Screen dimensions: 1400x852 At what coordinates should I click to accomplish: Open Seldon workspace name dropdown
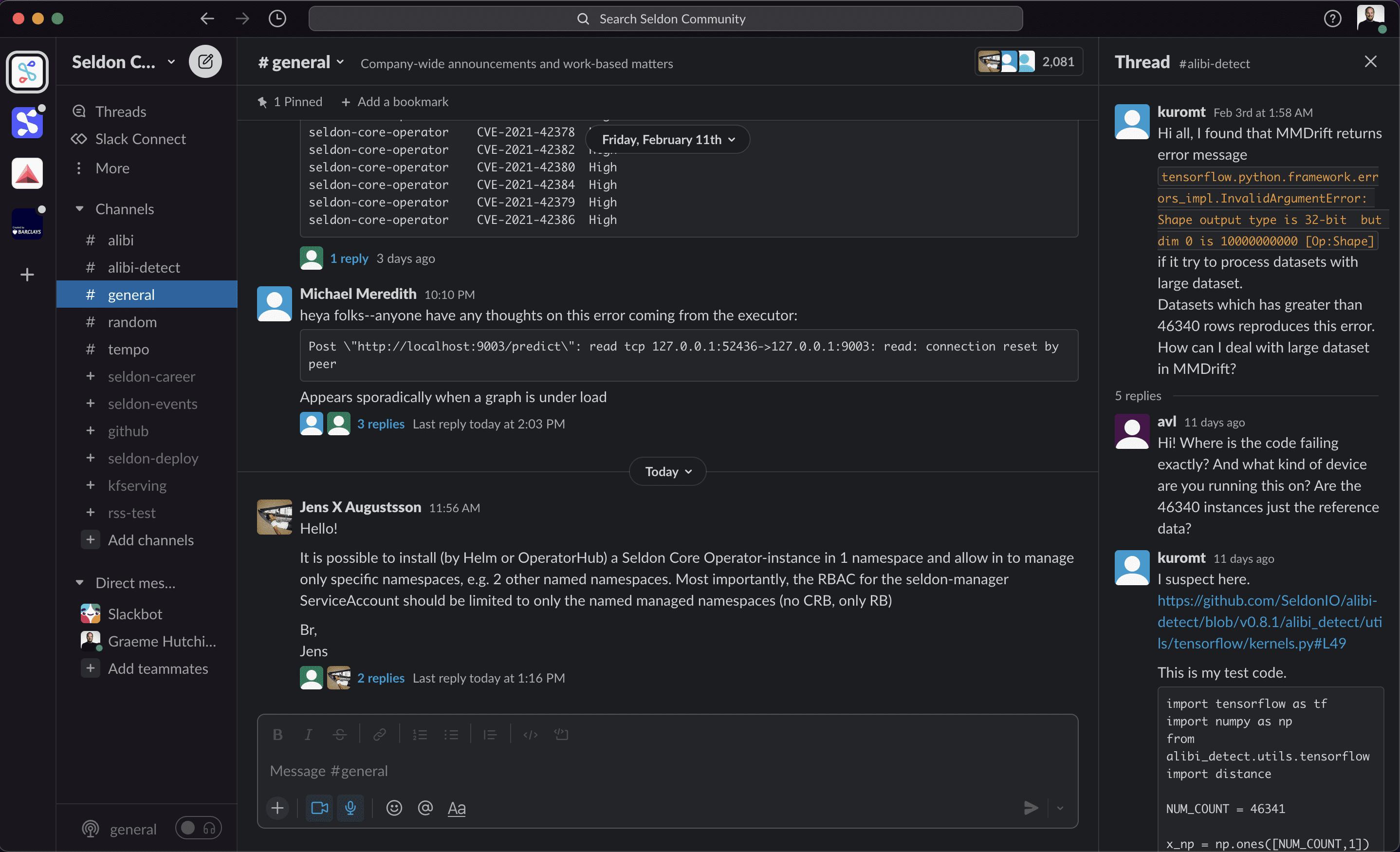(124, 61)
